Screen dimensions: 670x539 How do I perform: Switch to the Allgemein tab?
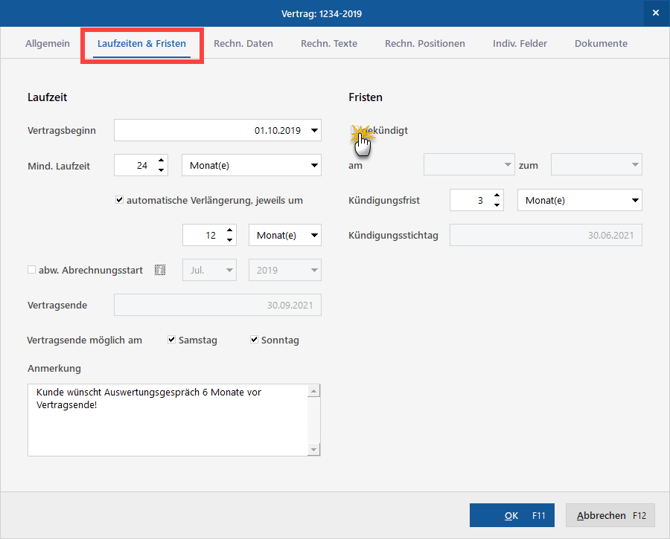pyautogui.click(x=47, y=44)
